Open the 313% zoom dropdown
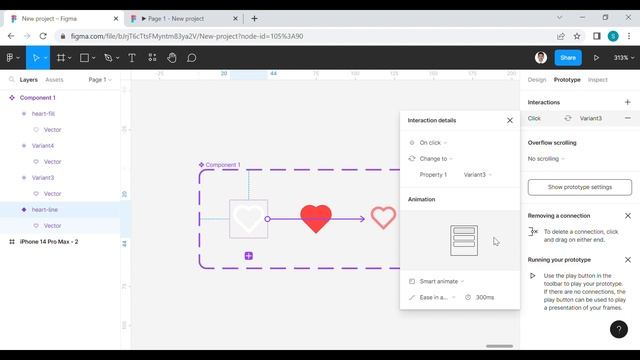640x360 pixels. [x=624, y=58]
